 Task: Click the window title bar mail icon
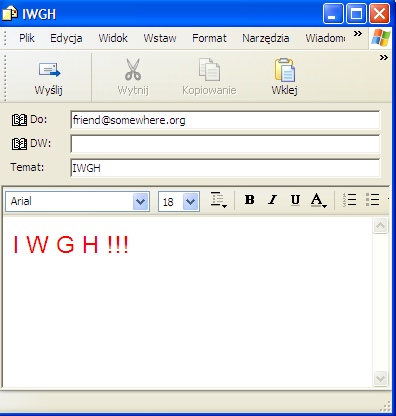10,13
